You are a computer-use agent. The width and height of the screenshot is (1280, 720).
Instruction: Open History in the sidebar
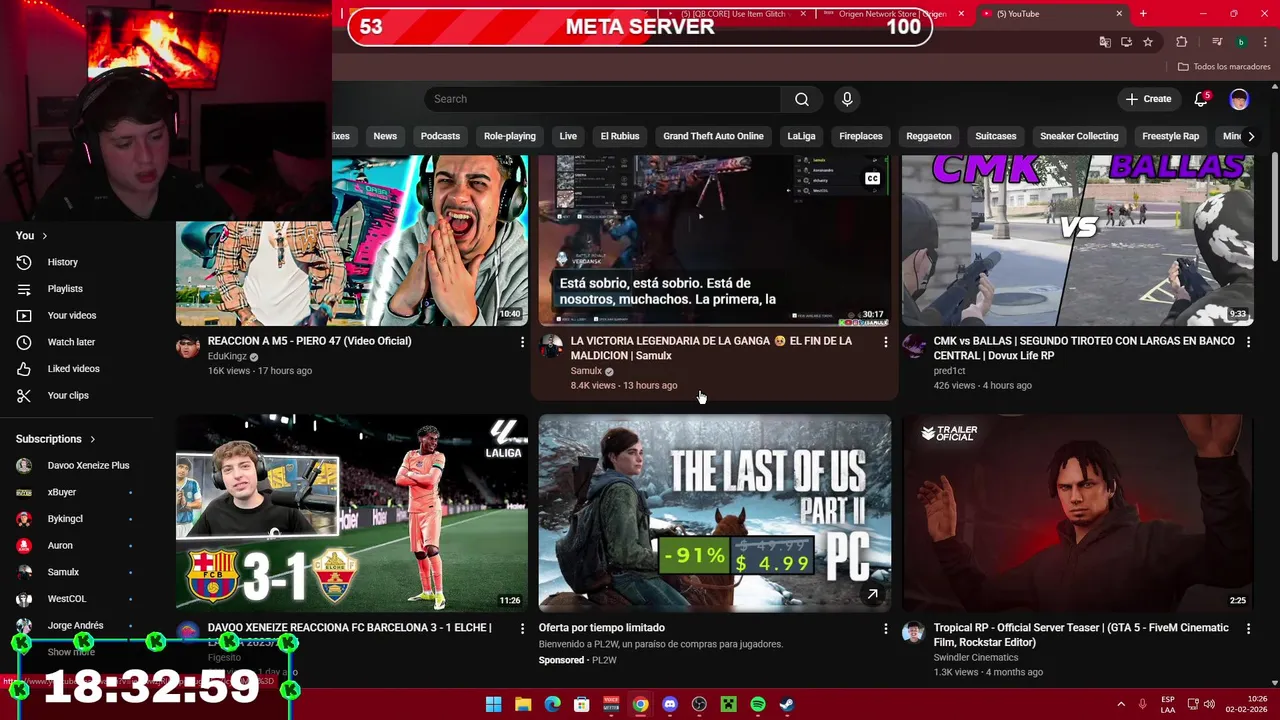click(62, 262)
